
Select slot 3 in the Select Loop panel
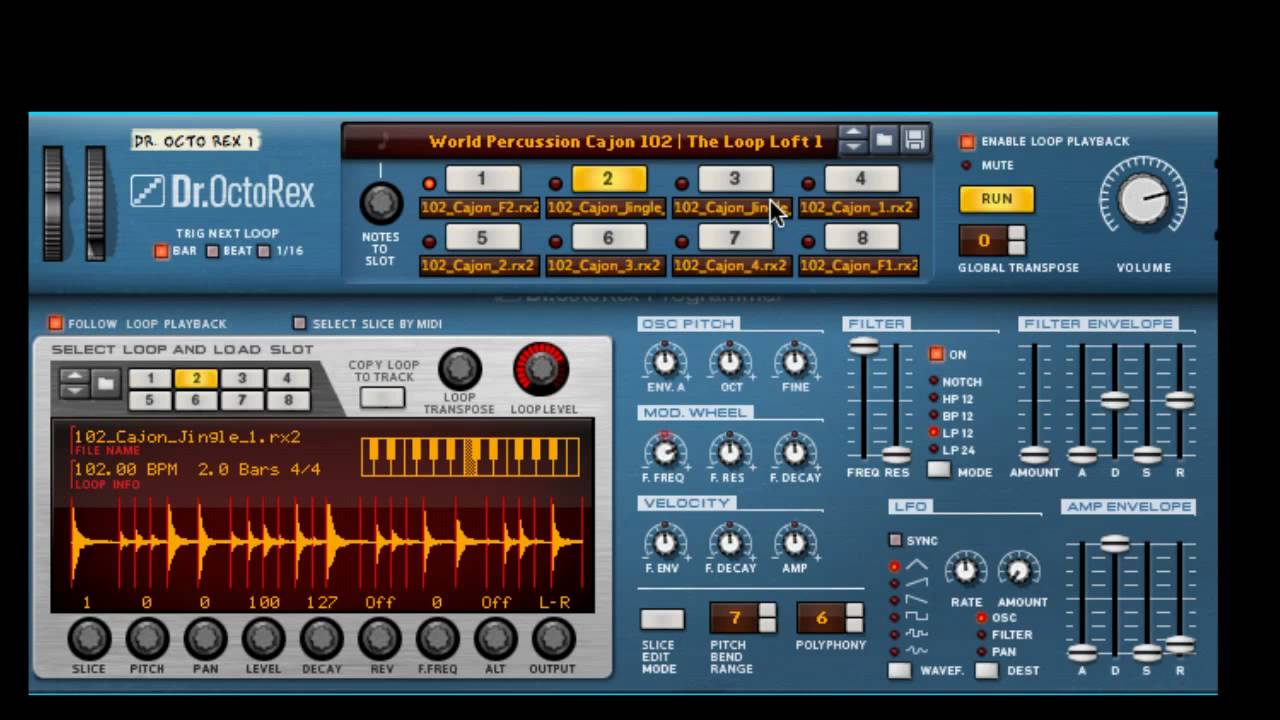241,379
